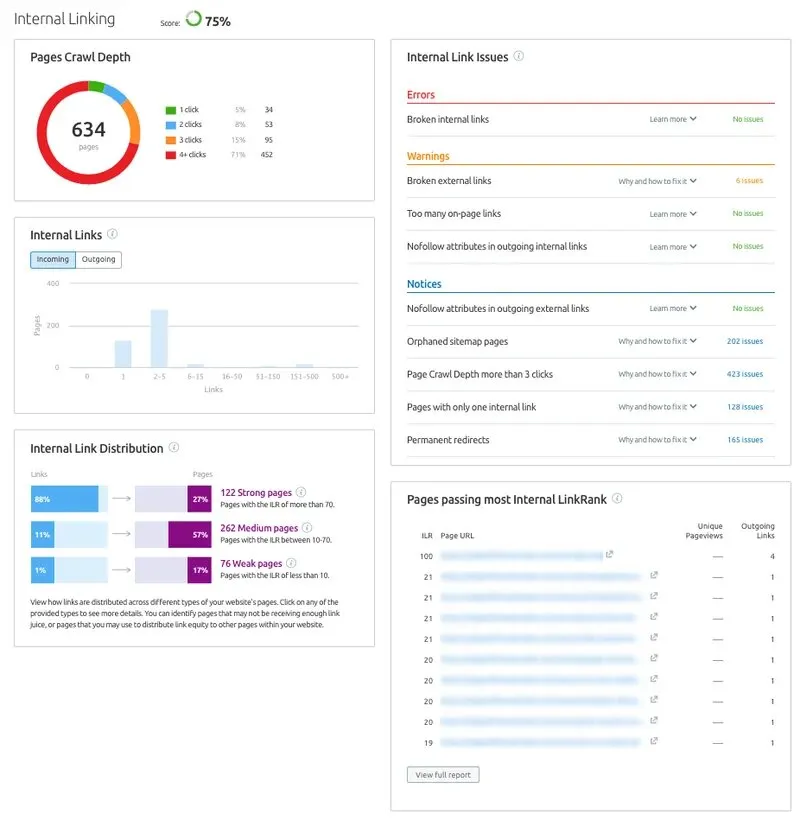The width and height of the screenshot is (800, 820).
Task: Click info icon next to 122 Strong pages
Action: 301,492
